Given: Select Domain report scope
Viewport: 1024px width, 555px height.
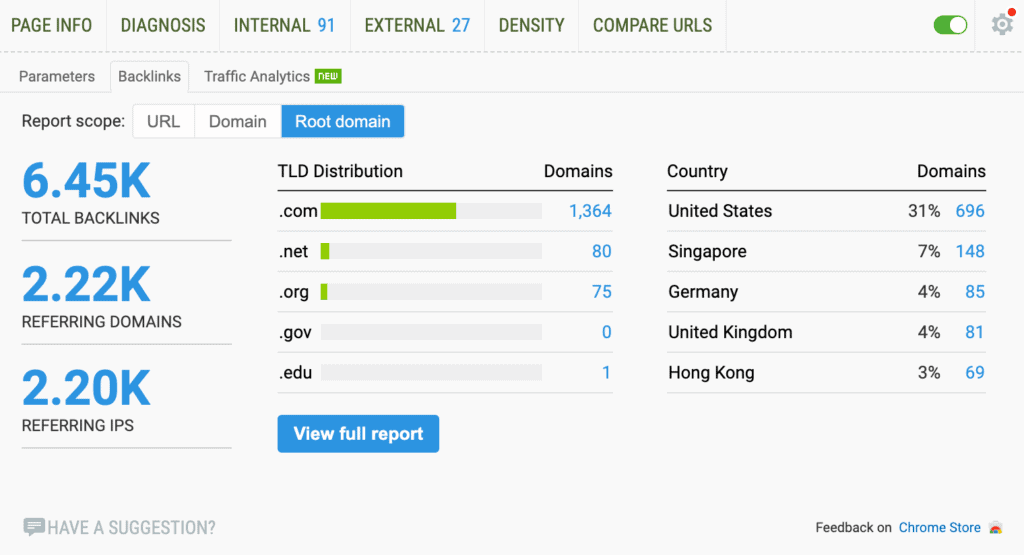Looking at the screenshot, I should (x=237, y=122).
